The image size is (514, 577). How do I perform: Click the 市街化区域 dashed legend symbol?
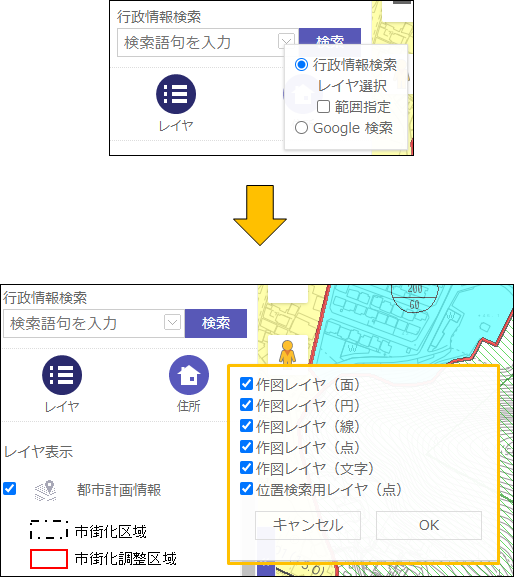[49, 530]
